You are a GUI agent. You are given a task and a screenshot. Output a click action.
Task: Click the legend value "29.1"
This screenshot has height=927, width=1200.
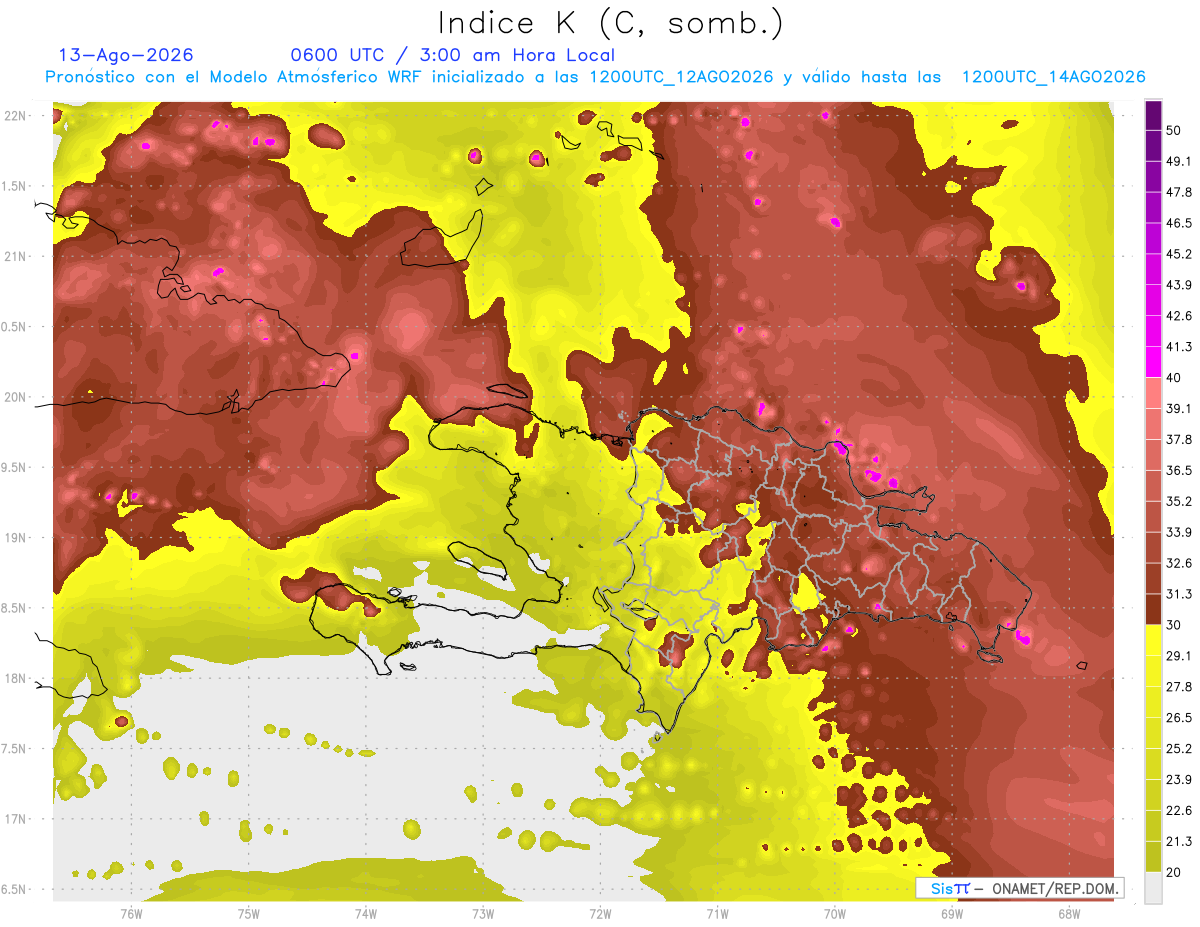point(1179,656)
